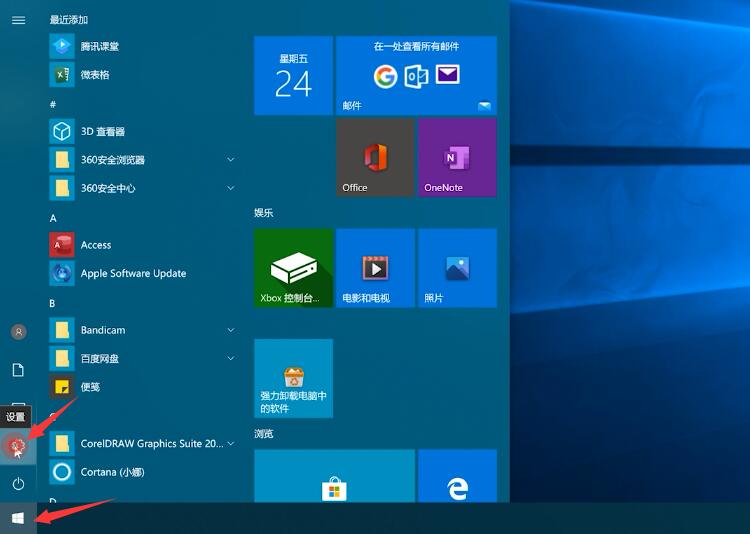Open the 微表格 app icon
Screen dimensions: 750x534
[x=62, y=75]
